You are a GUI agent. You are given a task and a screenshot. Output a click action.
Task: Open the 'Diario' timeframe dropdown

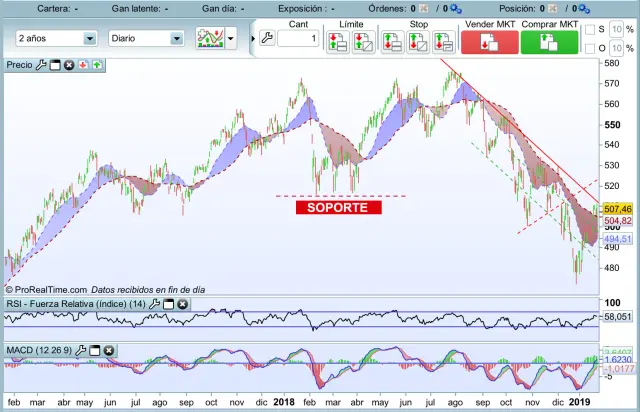click(x=177, y=39)
